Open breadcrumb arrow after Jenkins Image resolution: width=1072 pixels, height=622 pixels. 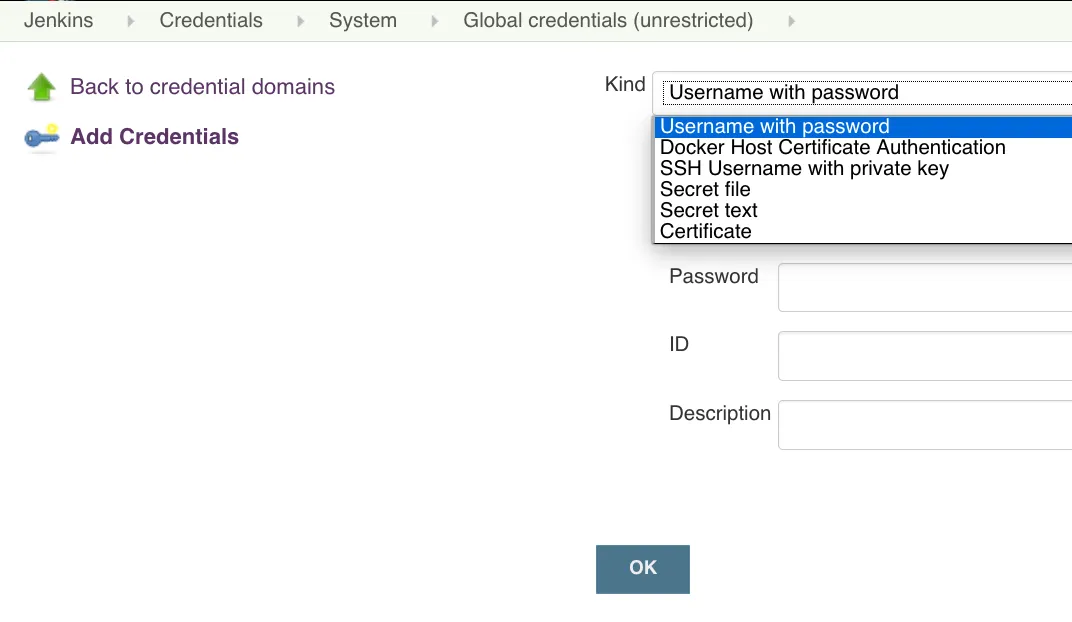pyautogui.click(x=130, y=21)
